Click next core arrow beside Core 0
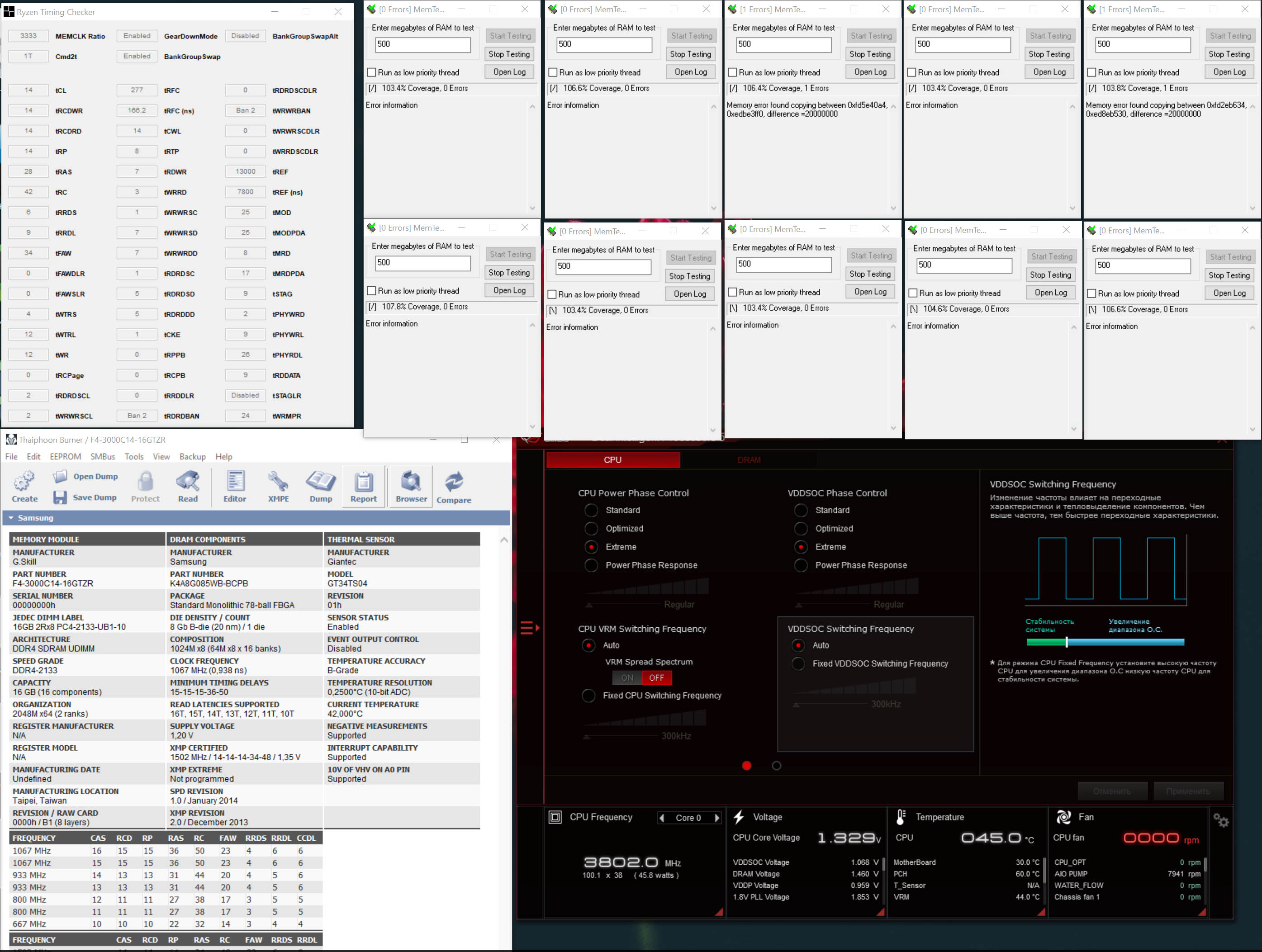 pyautogui.click(x=716, y=817)
